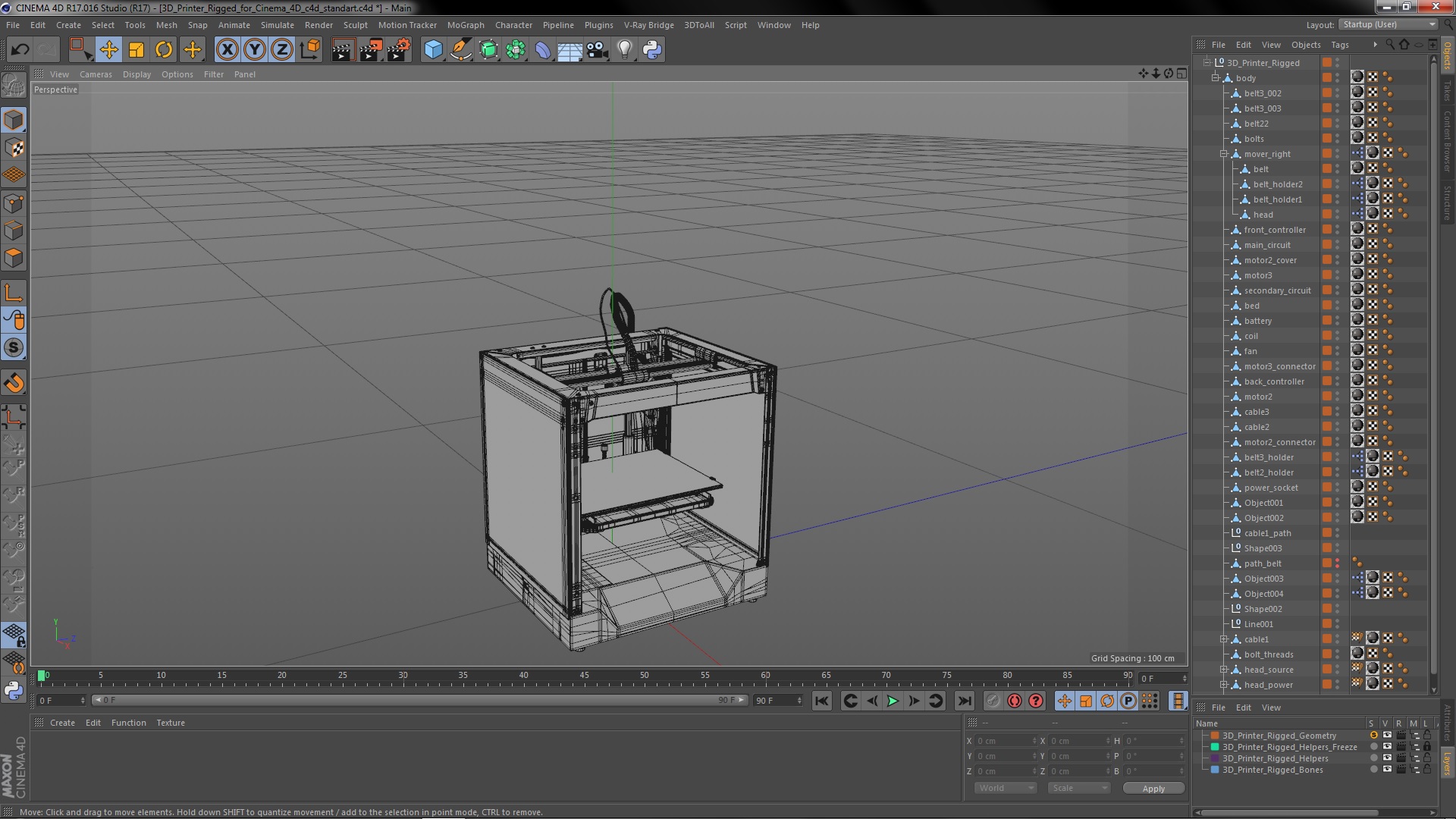Click Apply button in coordinates panel
Viewport: 1456px width, 819px height.
[1154, 788]
